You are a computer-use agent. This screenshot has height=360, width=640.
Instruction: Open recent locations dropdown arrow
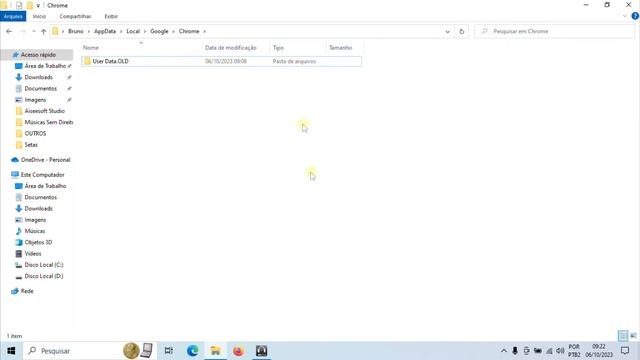[34, 31]
